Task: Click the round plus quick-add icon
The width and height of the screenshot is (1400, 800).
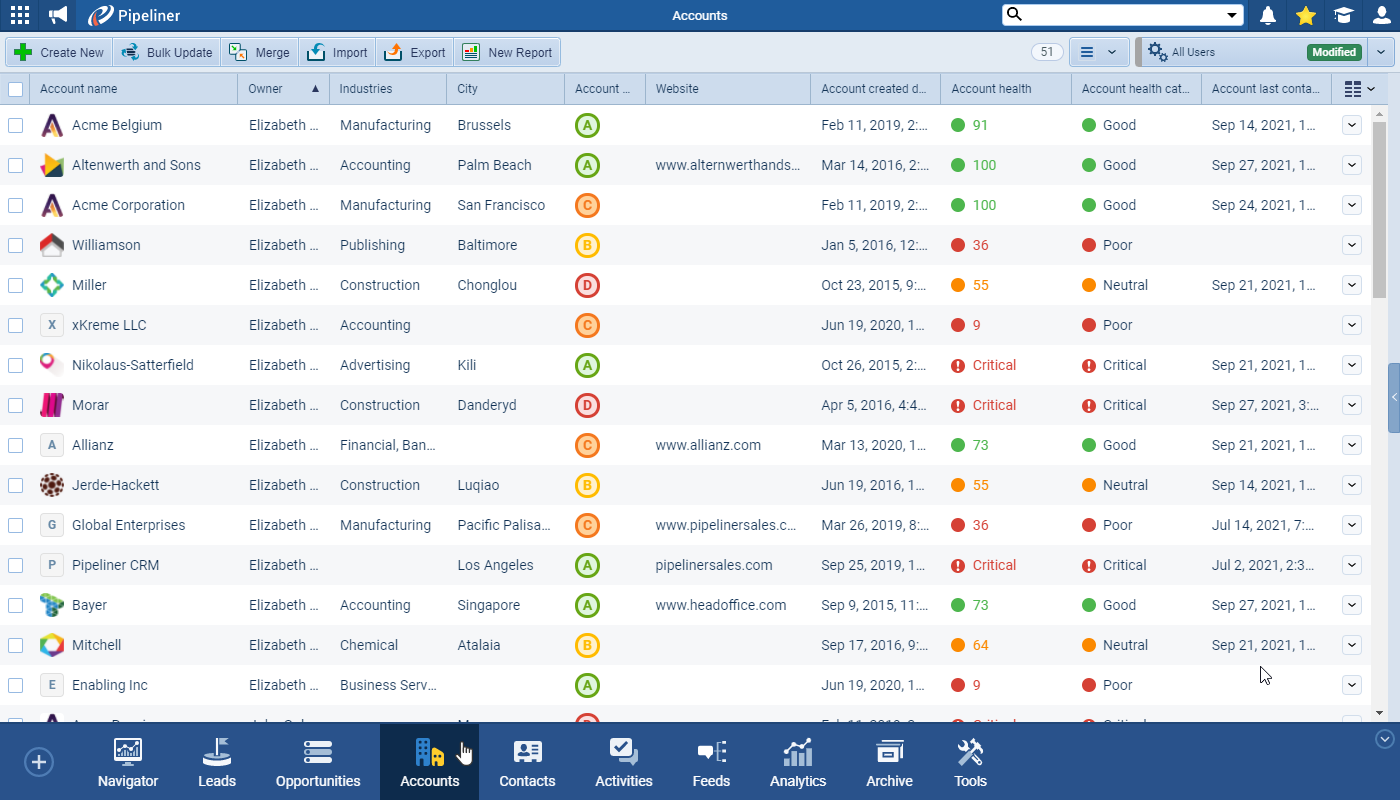Action: point(39,763)
